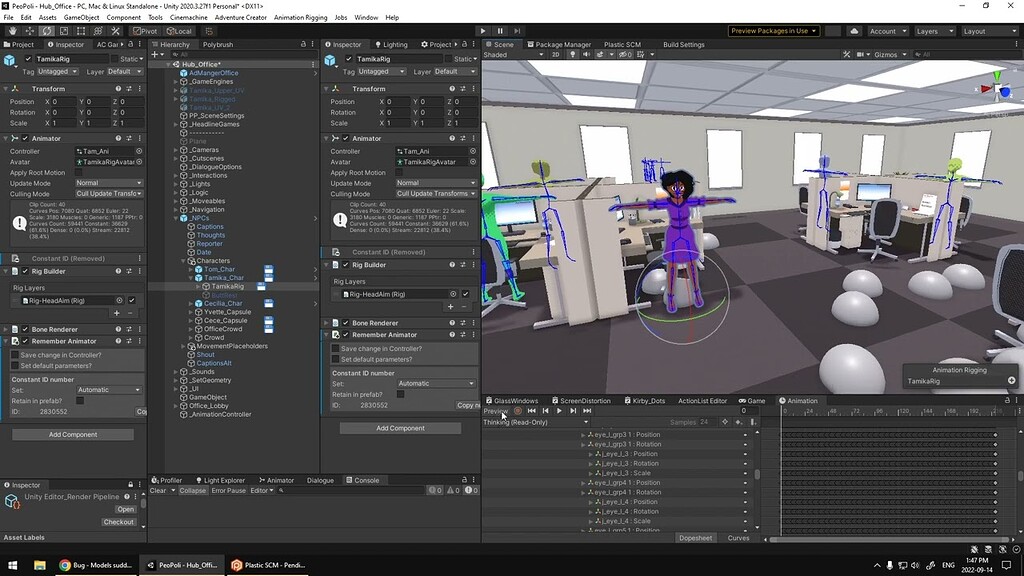Select the Rotate tool
Viewport: 1024px width, 576px height.
(x=47, y=31)
